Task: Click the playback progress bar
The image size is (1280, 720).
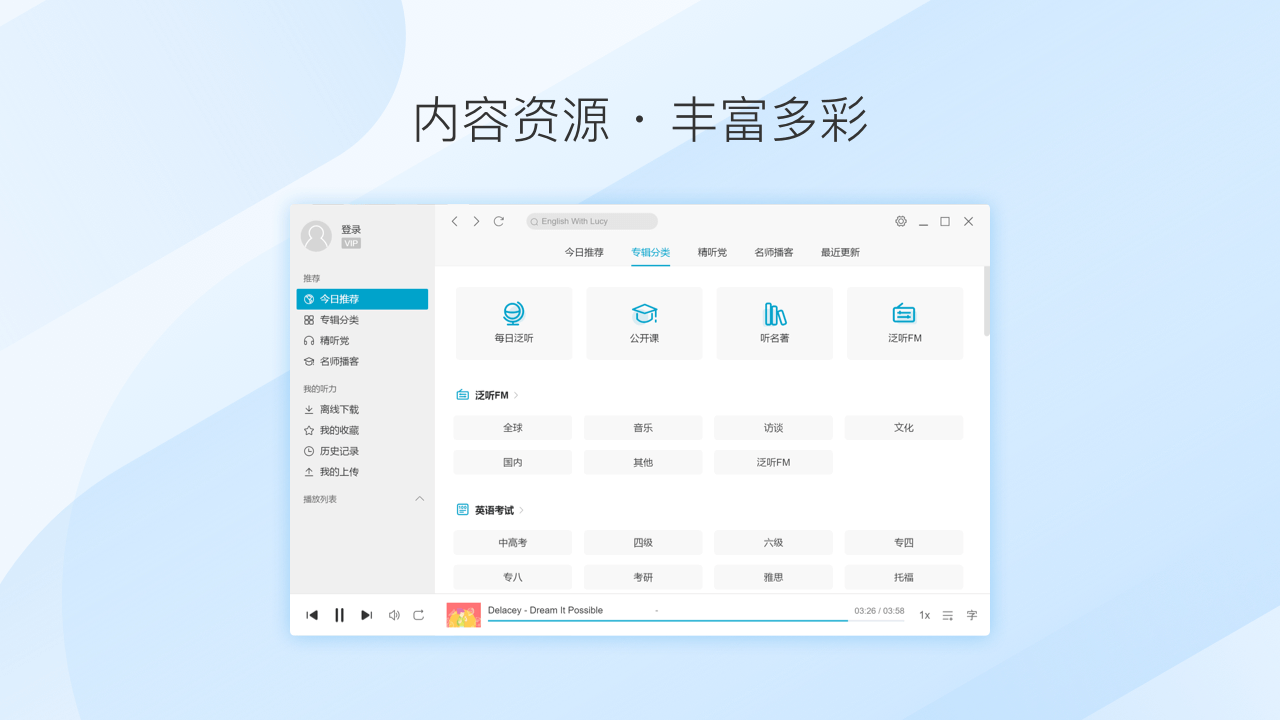Action: [x=696, y=621]
